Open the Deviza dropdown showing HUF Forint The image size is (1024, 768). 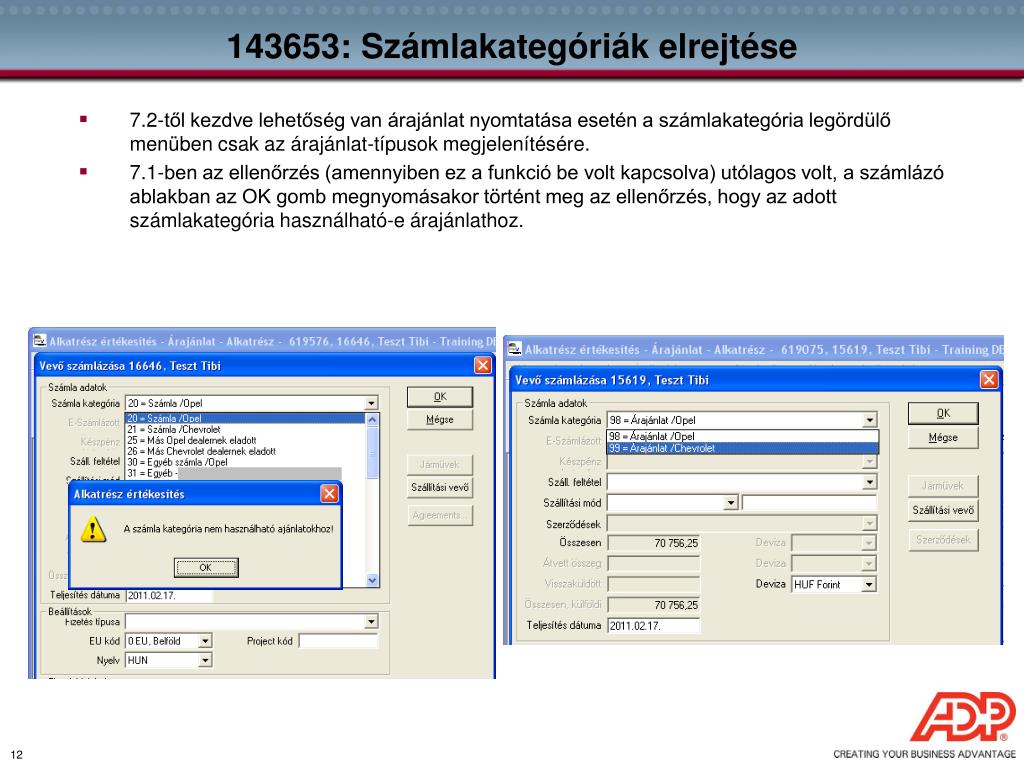(869, 584)
